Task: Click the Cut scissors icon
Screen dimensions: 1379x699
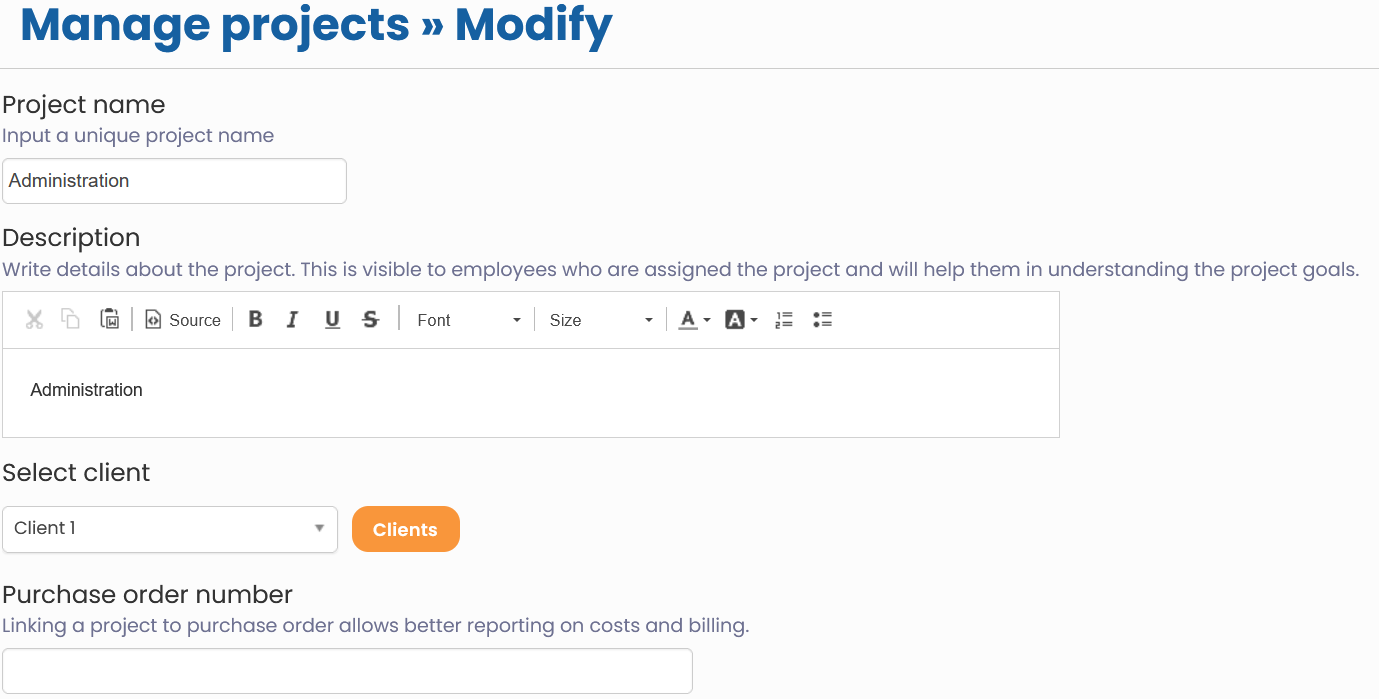Action: pyautogui.click(x=35, y=320)
